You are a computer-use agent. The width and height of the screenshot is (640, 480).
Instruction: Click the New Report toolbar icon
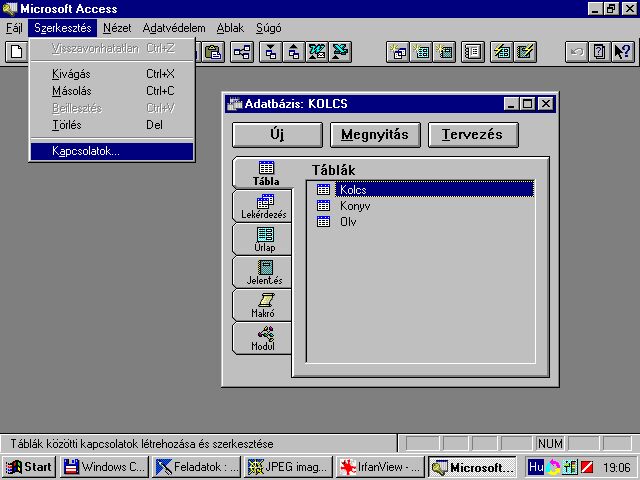click(x=444, y=52)
